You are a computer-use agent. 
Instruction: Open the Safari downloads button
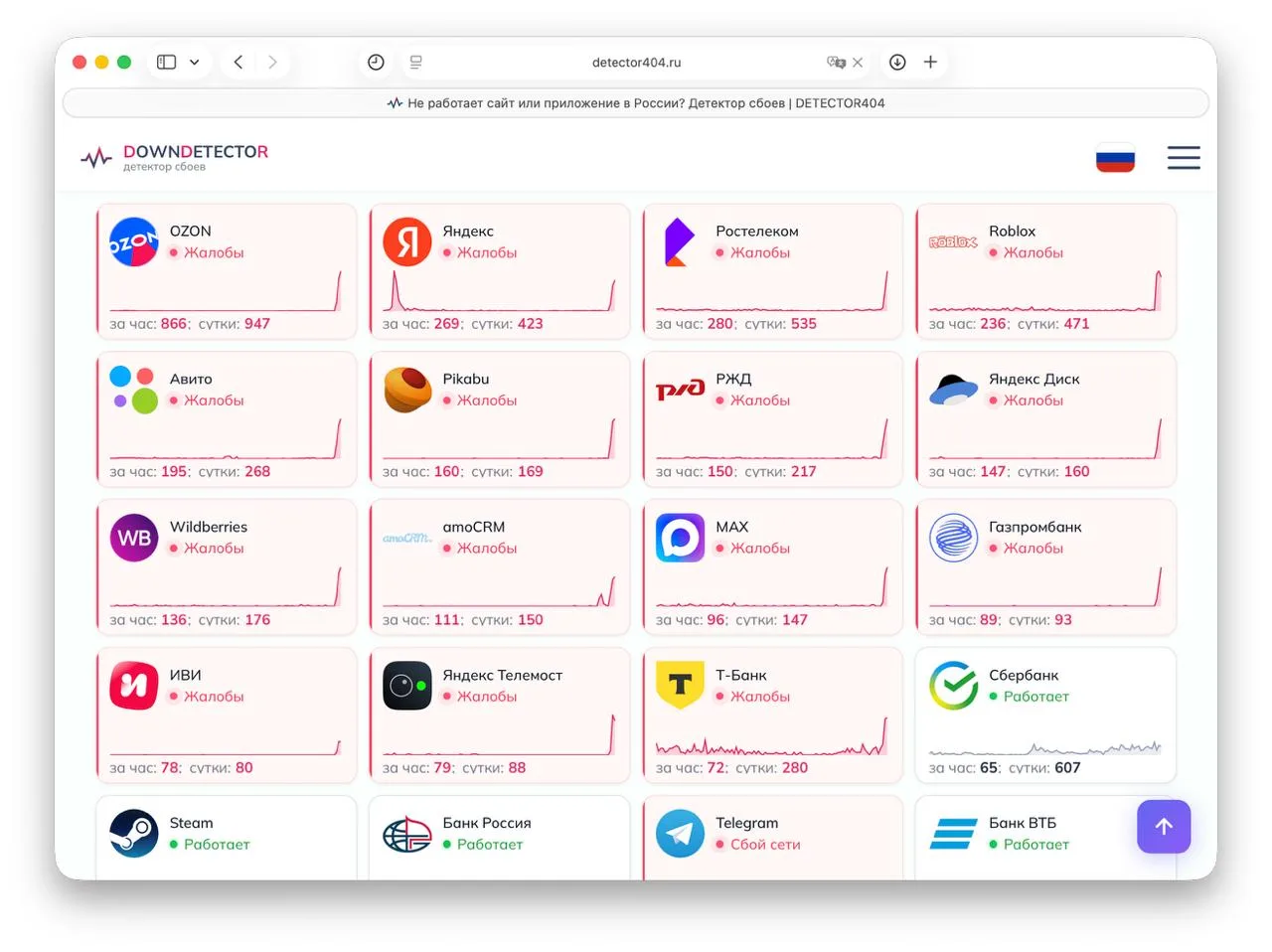pos(897,62)
